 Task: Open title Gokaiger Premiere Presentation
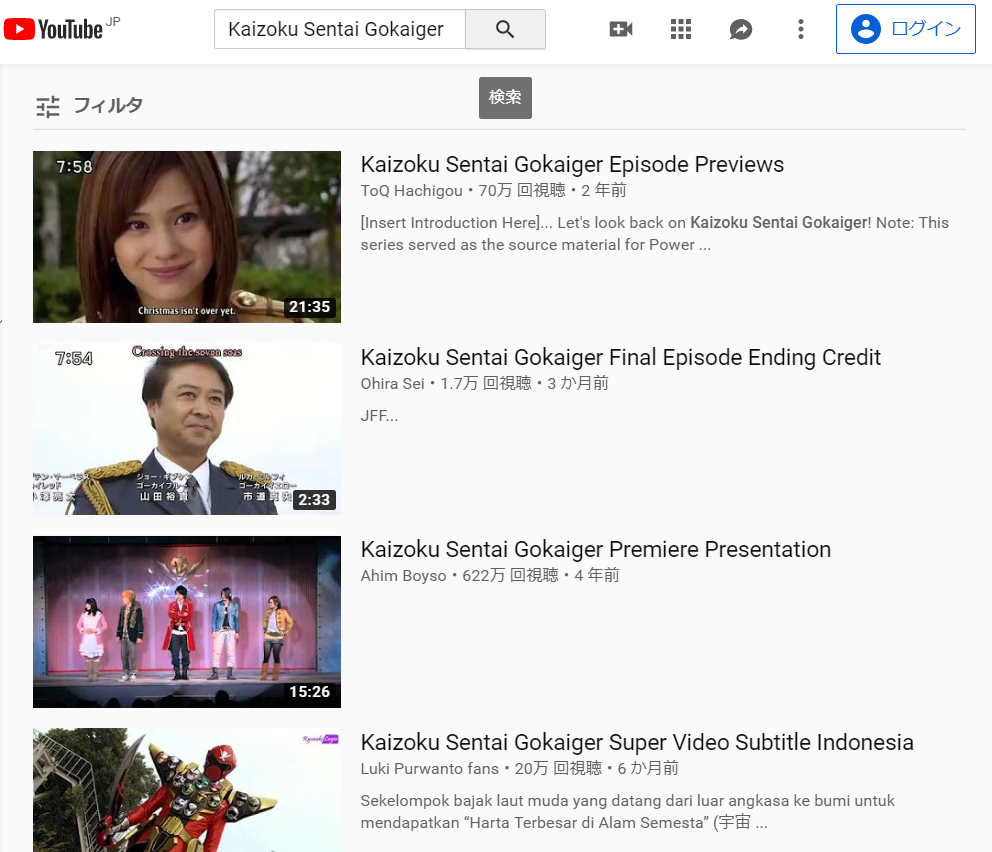pyautogui.click(x=595, y=550)
